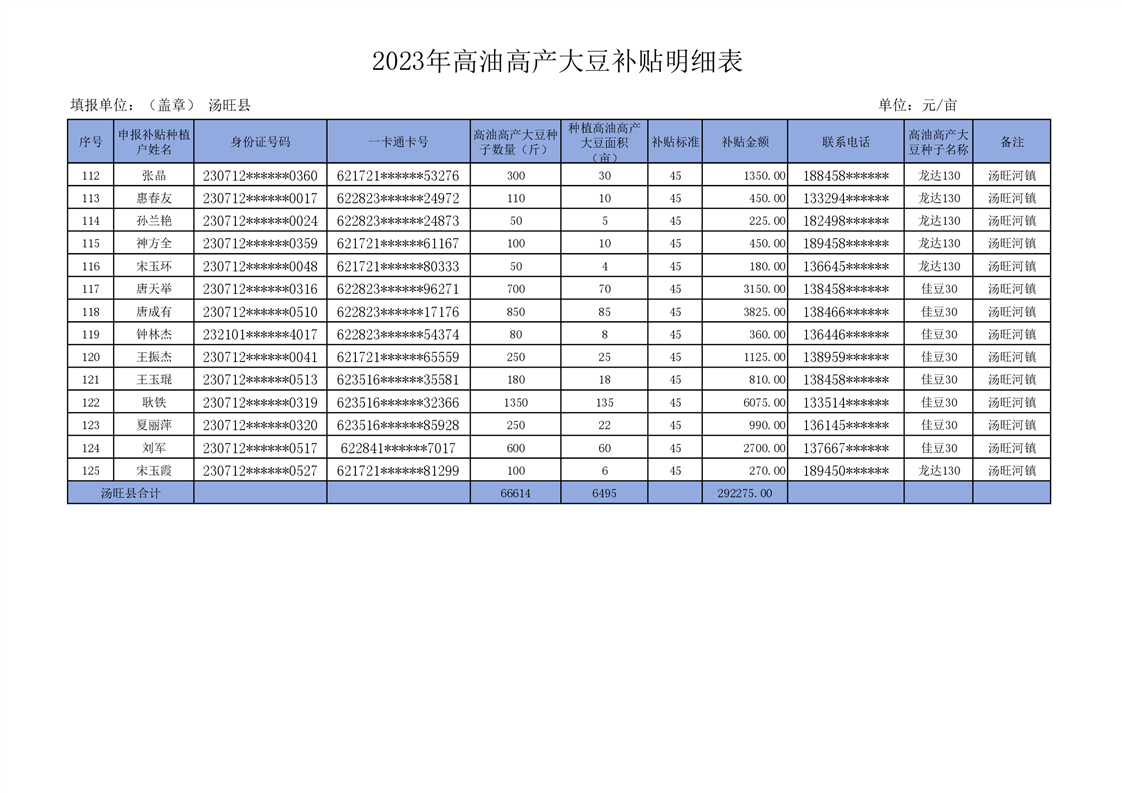The height and width of the screenshot is (793, 1122).
Task: Click phone number 188458******
Action: (x=846, y=175)
